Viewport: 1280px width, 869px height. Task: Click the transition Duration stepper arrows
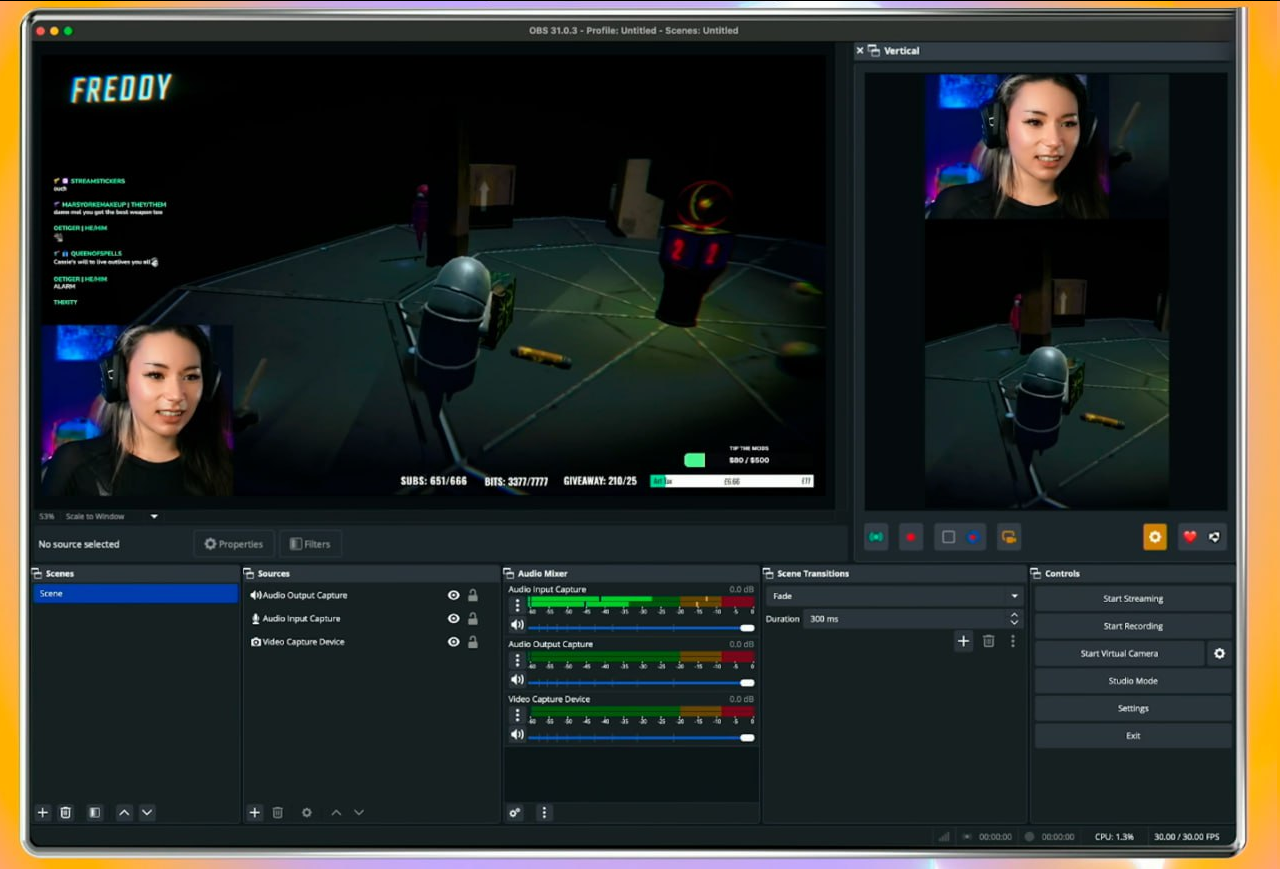(1014, 619)
